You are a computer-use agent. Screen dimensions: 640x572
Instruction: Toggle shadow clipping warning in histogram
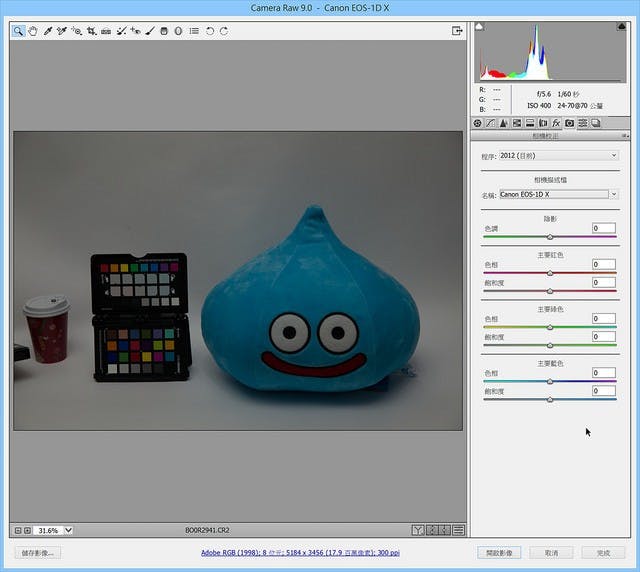coord(479,27)
